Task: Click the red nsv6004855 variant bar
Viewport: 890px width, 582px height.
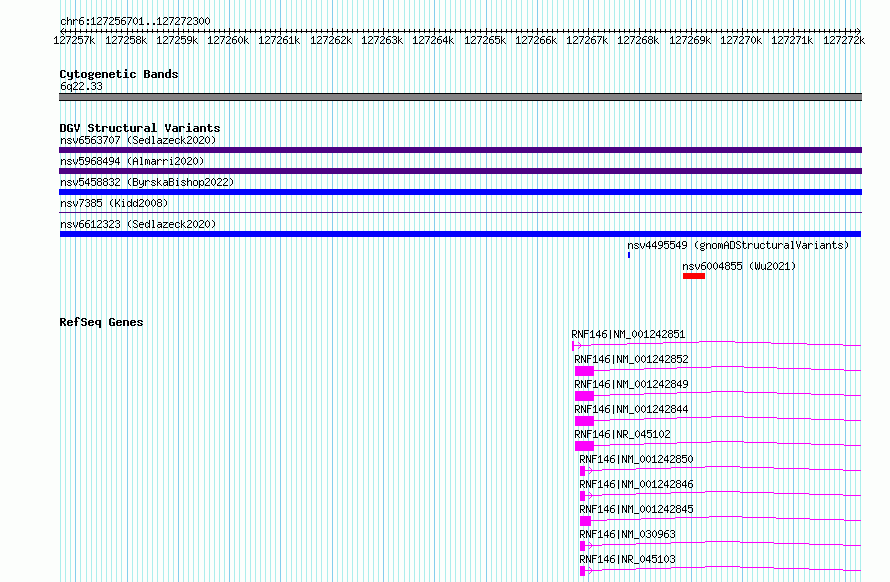Action: pos(694,276)
